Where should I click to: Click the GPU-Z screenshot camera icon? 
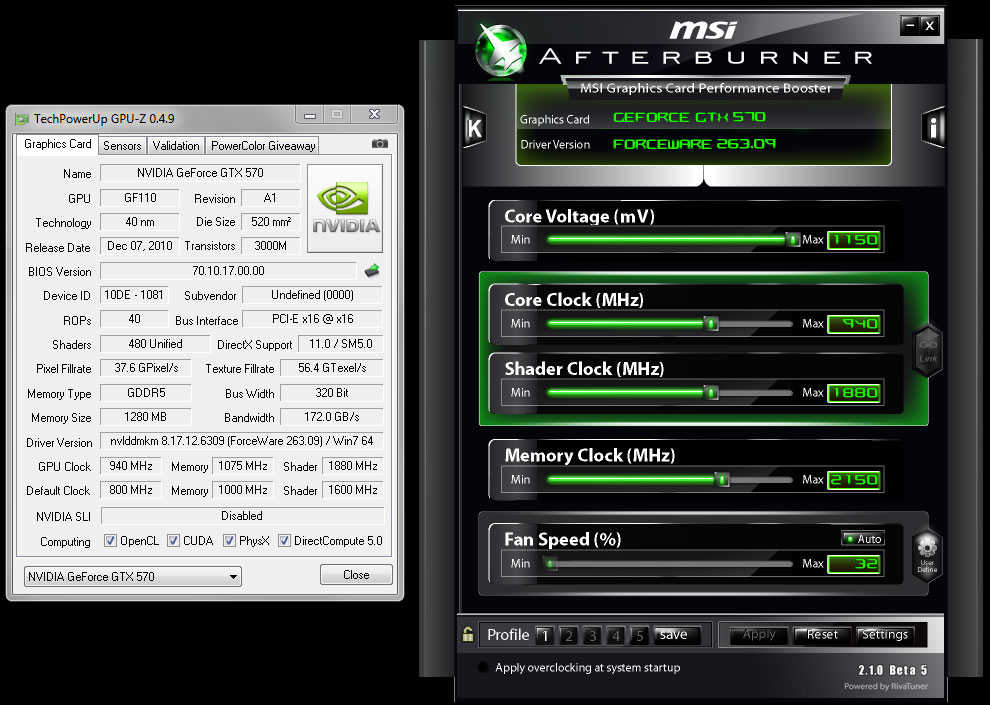[379, 144]
